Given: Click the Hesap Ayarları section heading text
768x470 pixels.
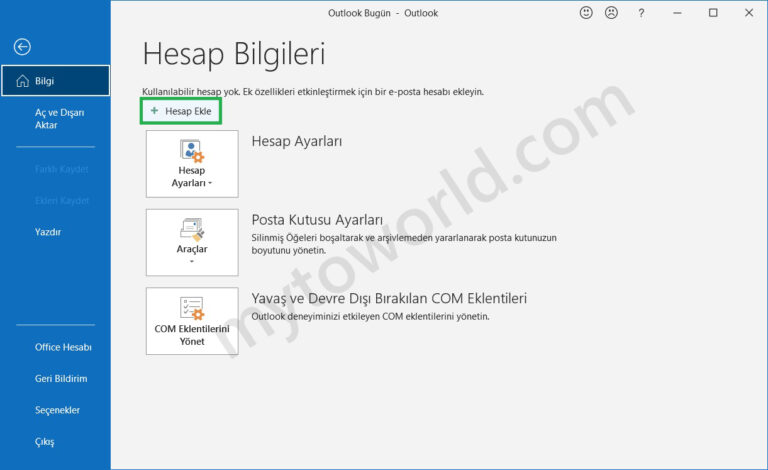Looking at the screenshot, I should [297, 141].
